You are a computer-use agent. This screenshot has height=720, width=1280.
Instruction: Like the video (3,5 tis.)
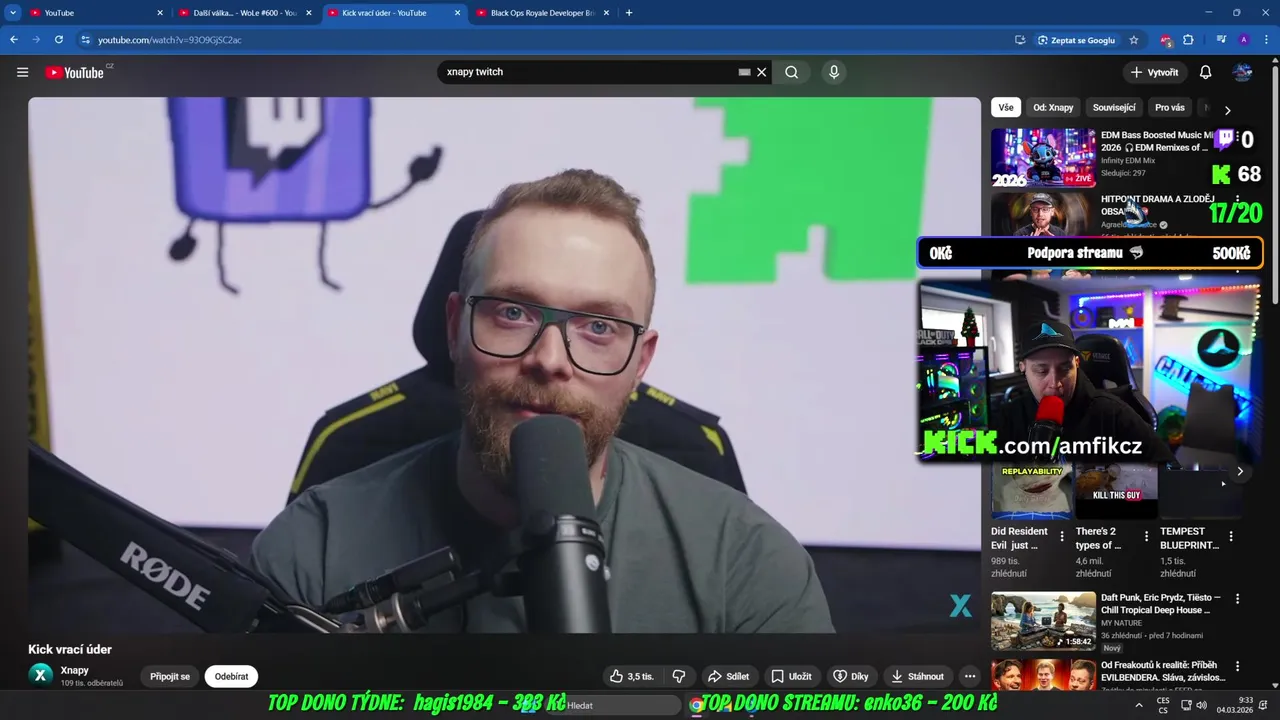point(632,676)
